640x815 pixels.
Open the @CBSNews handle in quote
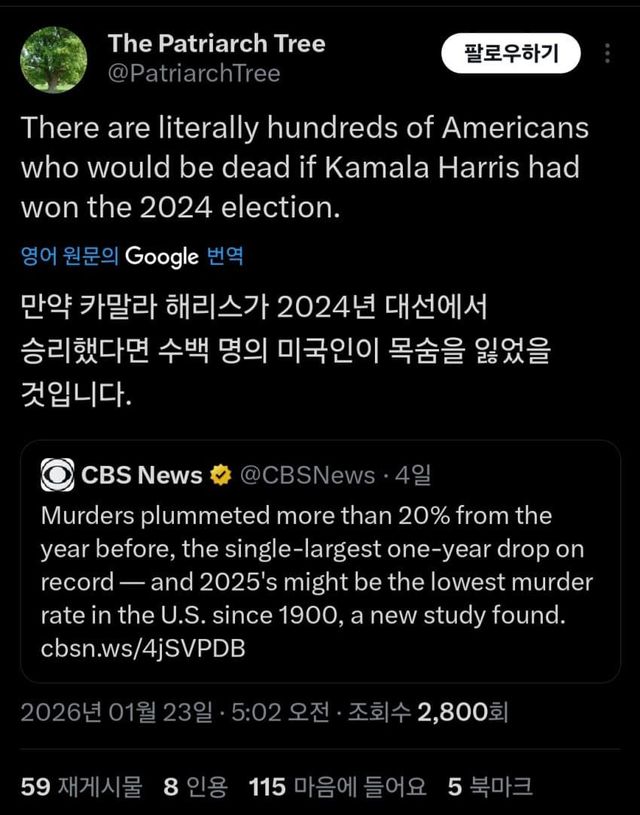(304, 475)
